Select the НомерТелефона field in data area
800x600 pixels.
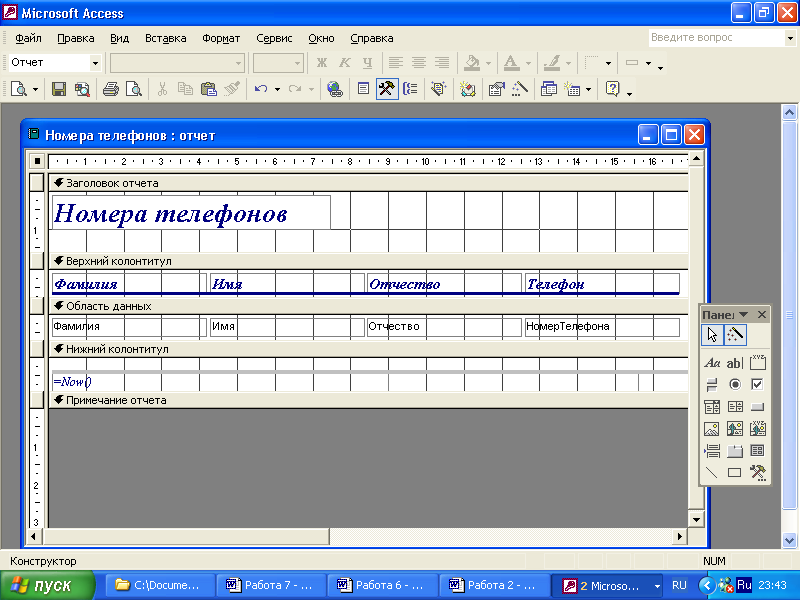click(x=602, y=327)
